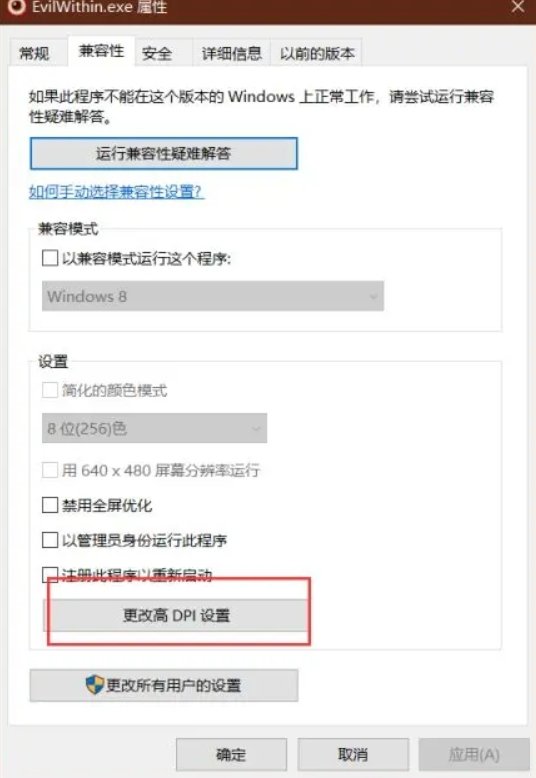Tick the 注册此程序以重新启动 checkbox

point(50,575)
